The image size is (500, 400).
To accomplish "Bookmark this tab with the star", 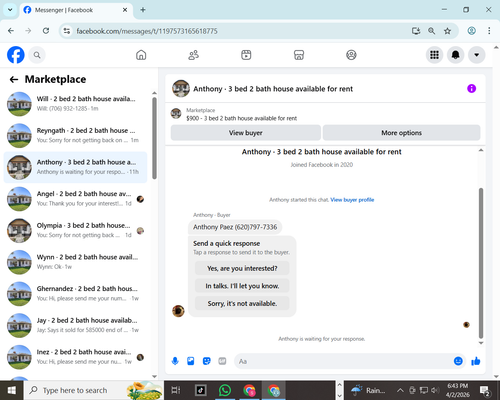I will pos(447,31).
